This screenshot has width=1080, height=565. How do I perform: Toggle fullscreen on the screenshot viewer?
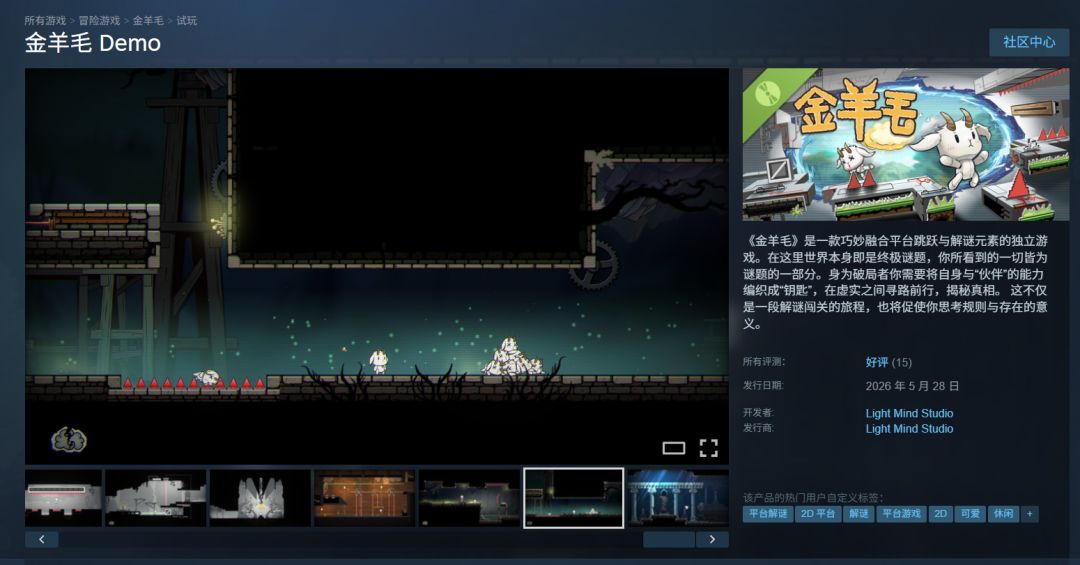click(708, 448)
